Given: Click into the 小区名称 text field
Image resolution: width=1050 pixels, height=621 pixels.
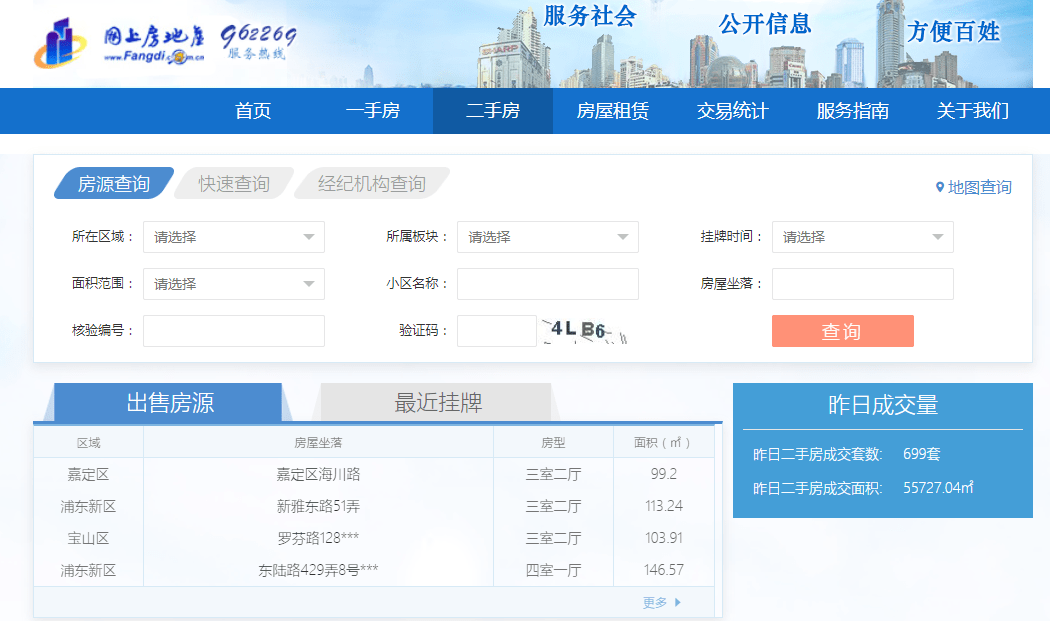Looking at the screenshot, I should pyautogui.click(x=547, y=284).
